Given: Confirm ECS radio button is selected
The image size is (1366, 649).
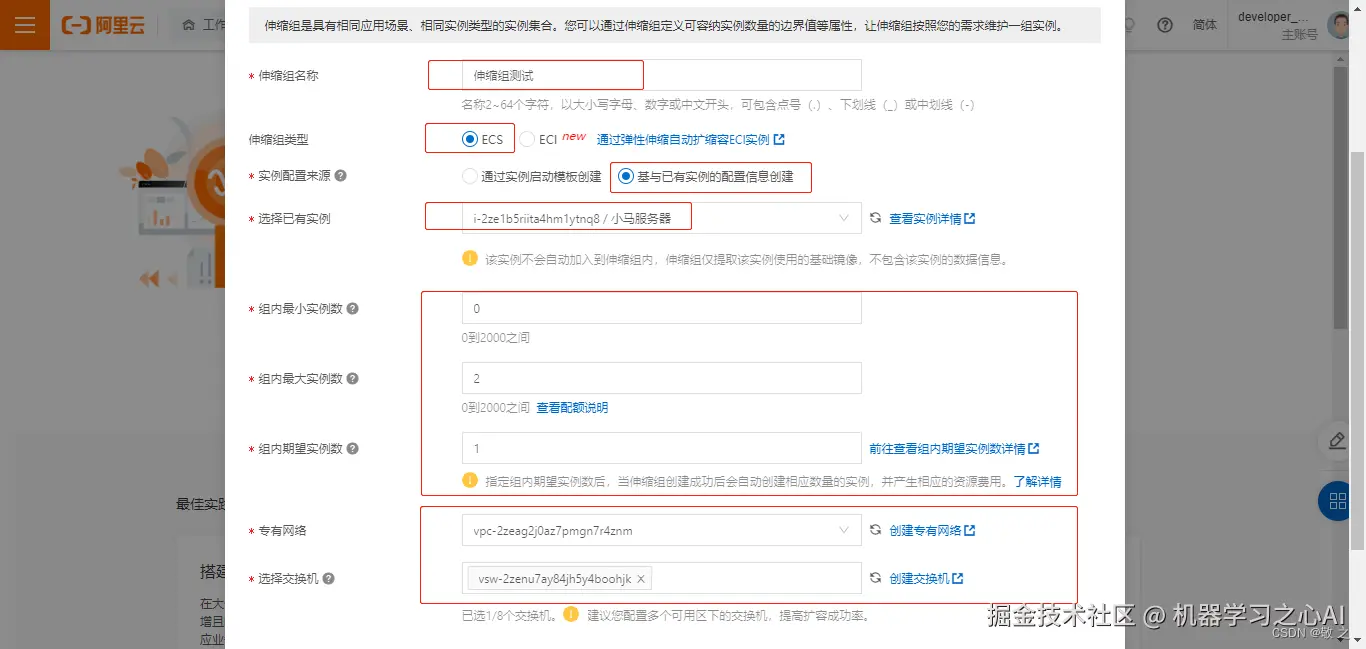Looking at the screenshot, I should pos(469,139).
